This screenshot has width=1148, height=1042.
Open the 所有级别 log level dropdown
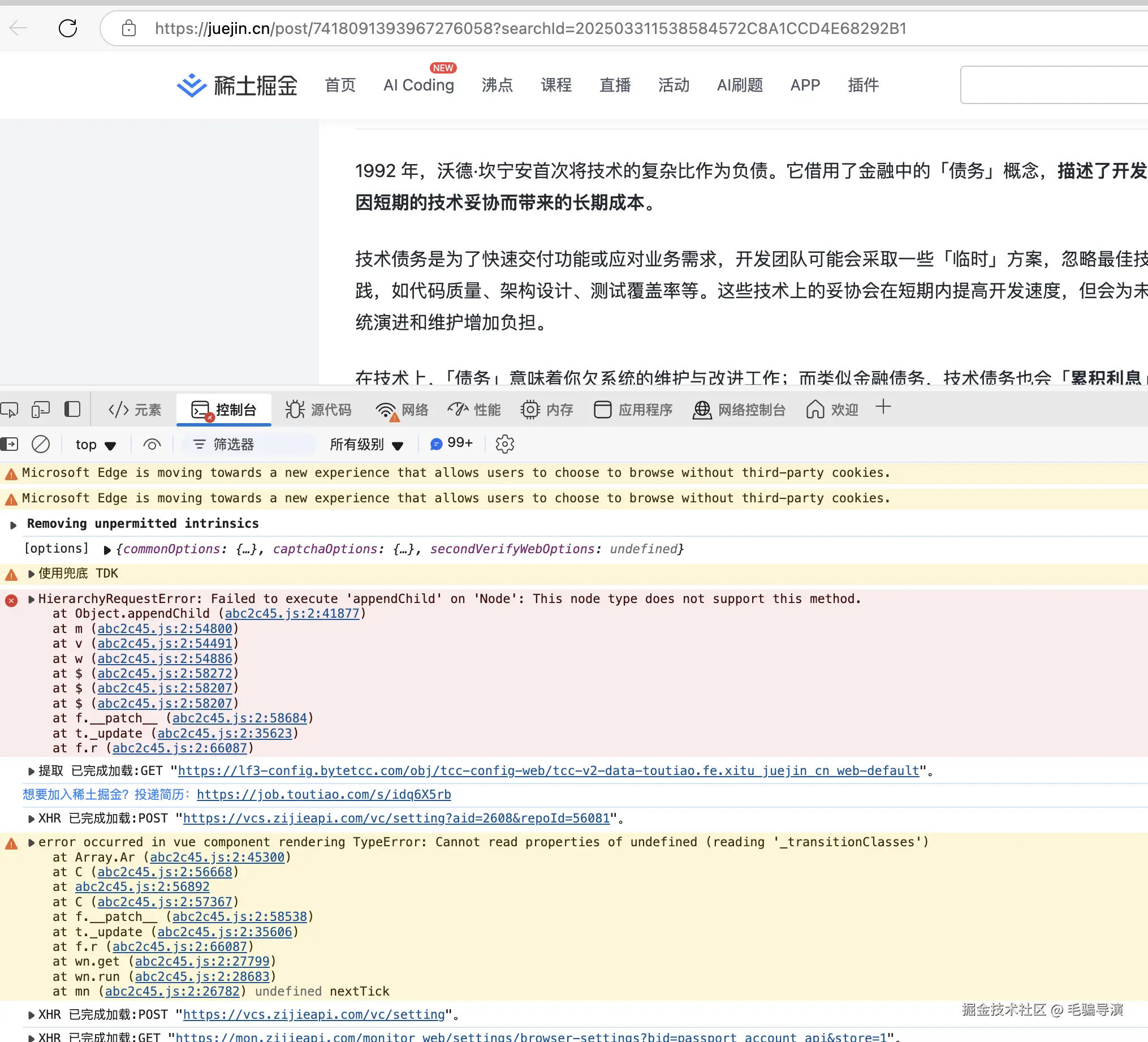click(366, 445)
